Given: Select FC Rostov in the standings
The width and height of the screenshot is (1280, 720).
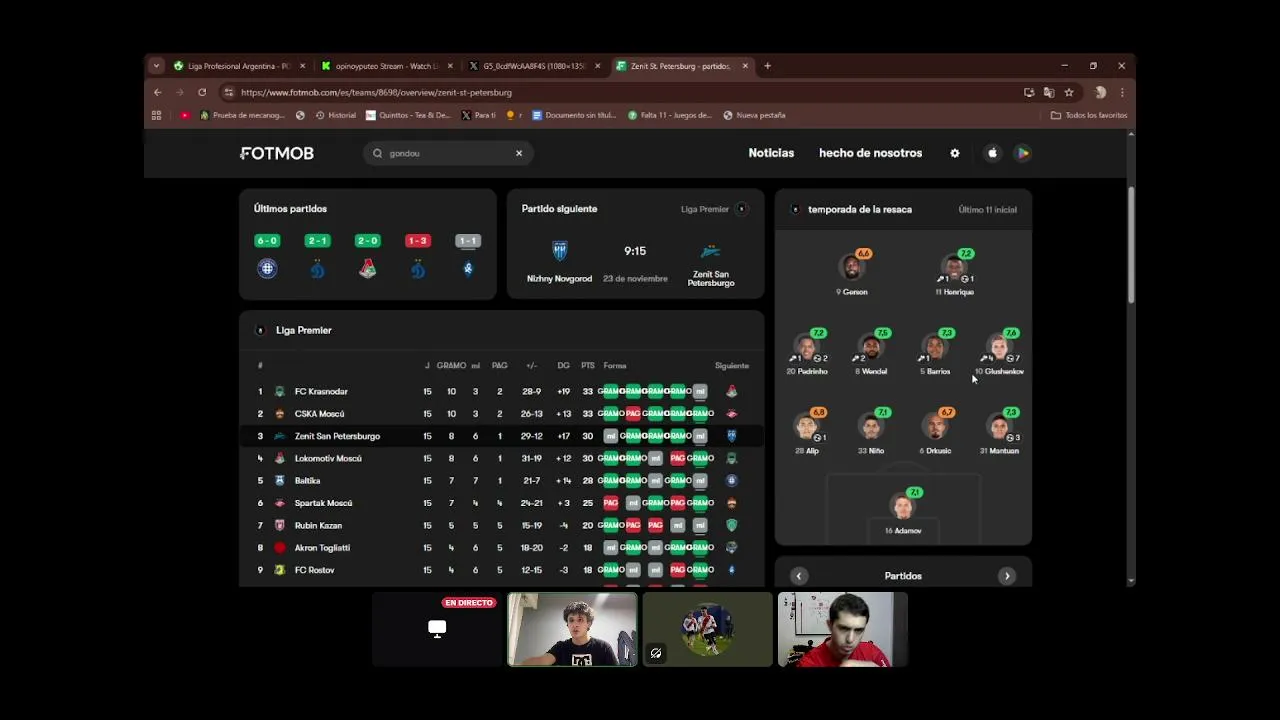Looking at the screenshot, I should [x=314, y=570].
